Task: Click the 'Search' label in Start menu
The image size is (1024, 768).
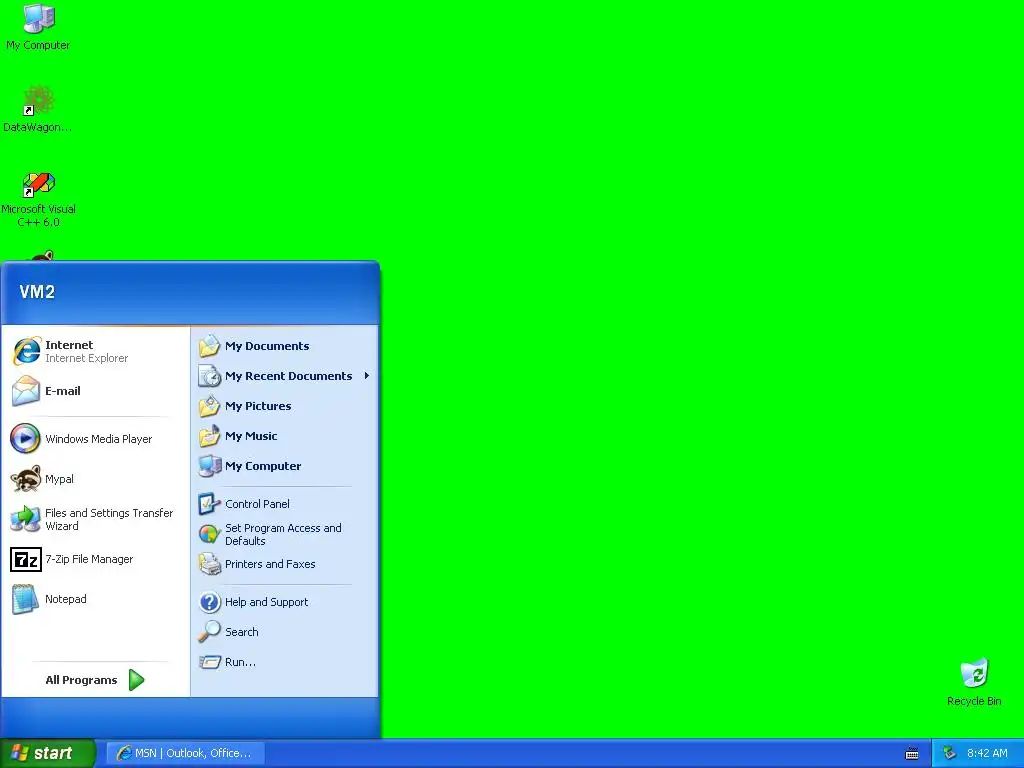Action: (242, 632)
